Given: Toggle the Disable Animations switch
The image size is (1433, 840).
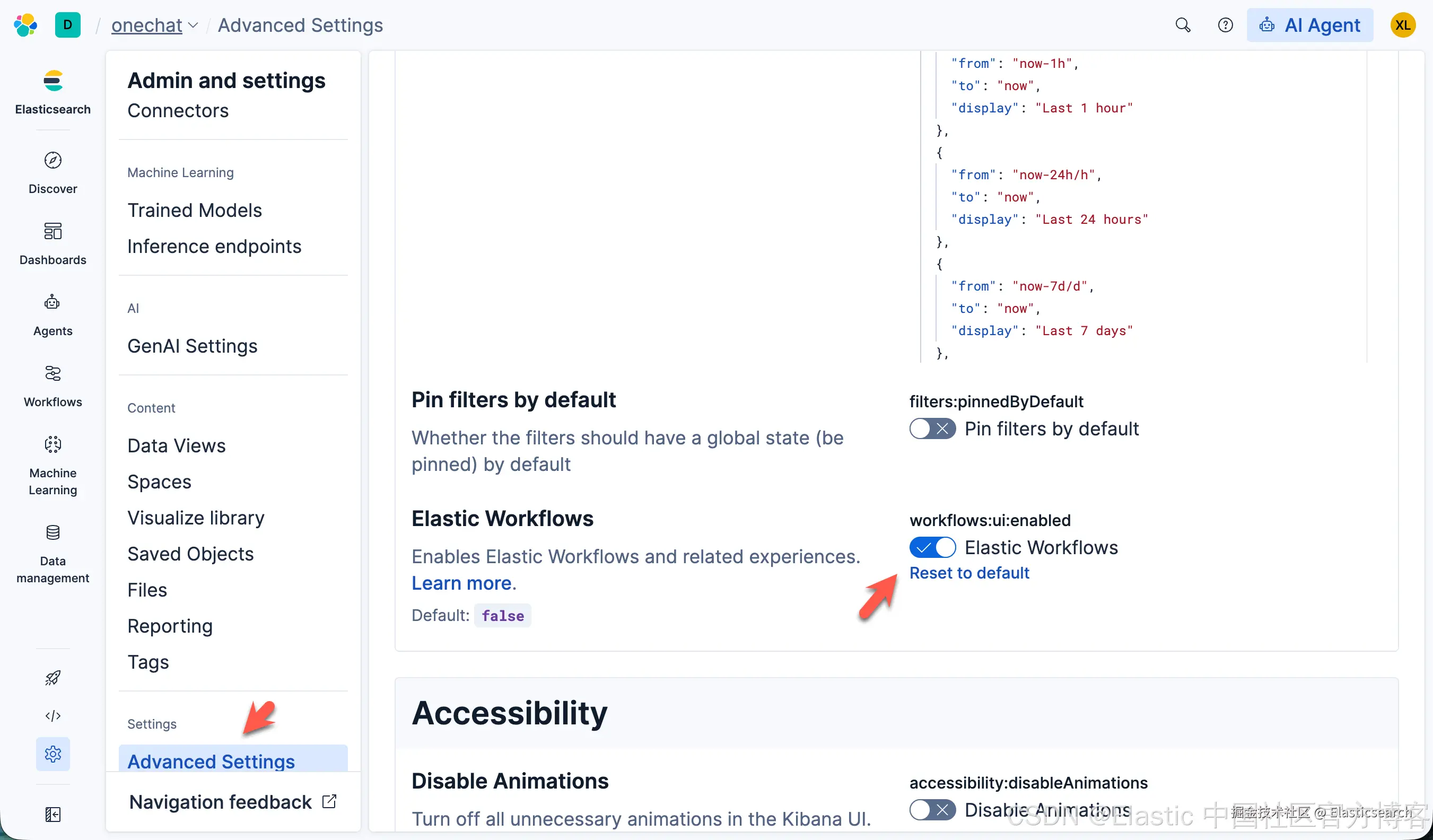Looking at the screenshot, I should 932,809.
